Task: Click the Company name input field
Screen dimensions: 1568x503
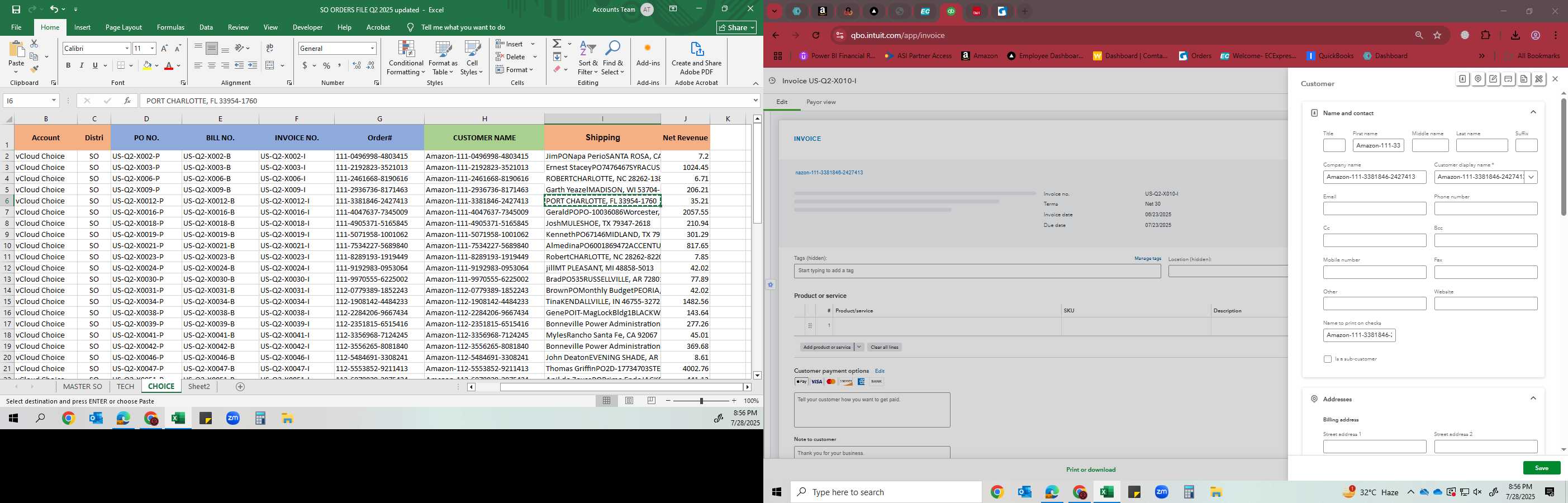Action: 1375,177
